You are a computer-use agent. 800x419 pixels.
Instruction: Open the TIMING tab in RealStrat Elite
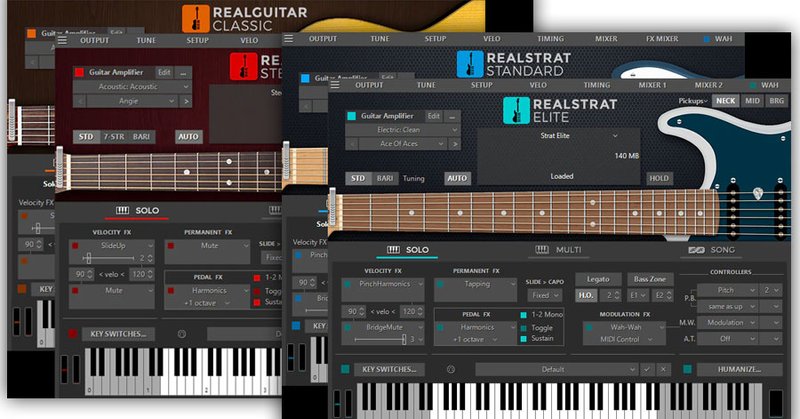[596, 85]
